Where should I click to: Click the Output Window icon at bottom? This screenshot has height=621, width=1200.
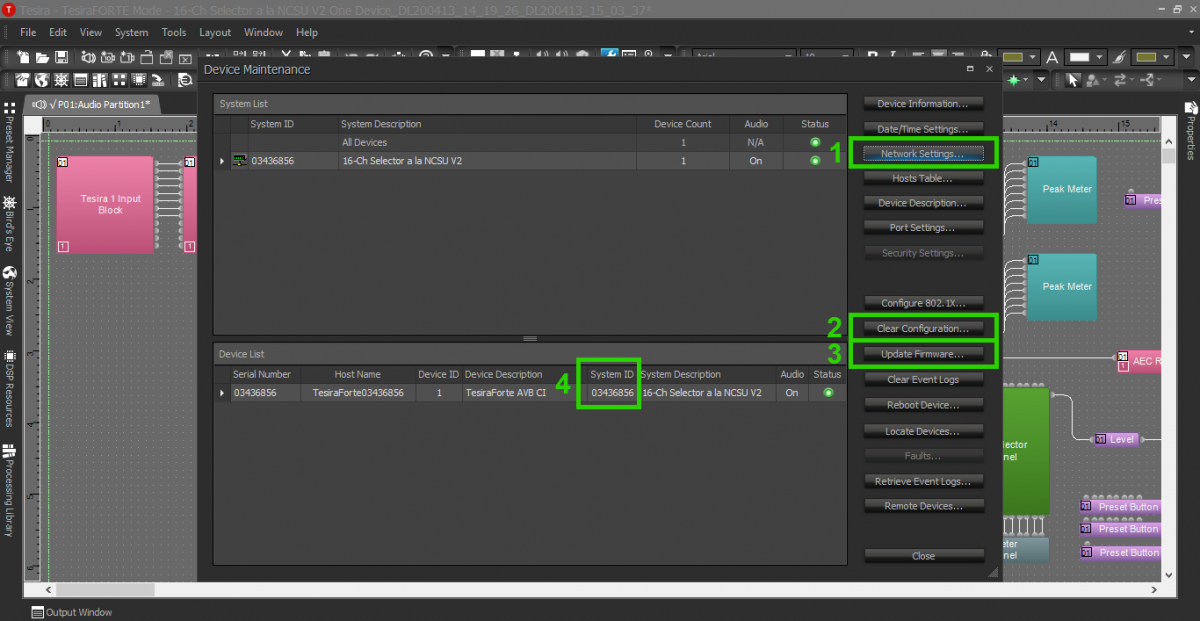coord(38,612)
